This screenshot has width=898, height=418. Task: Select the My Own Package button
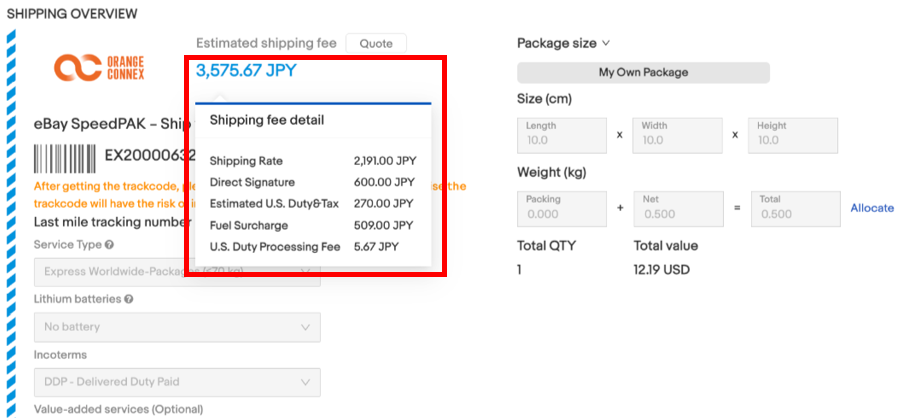(x=643, y=73)
